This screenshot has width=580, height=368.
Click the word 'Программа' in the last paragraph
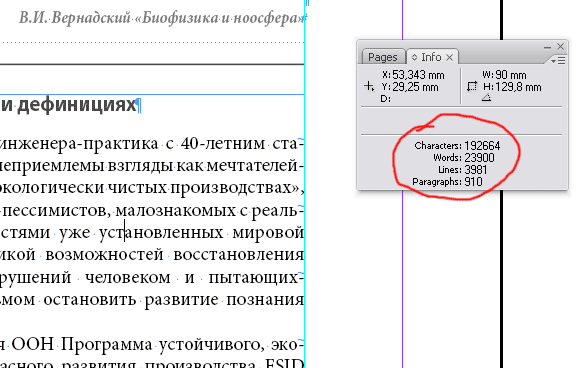point(107,345)
